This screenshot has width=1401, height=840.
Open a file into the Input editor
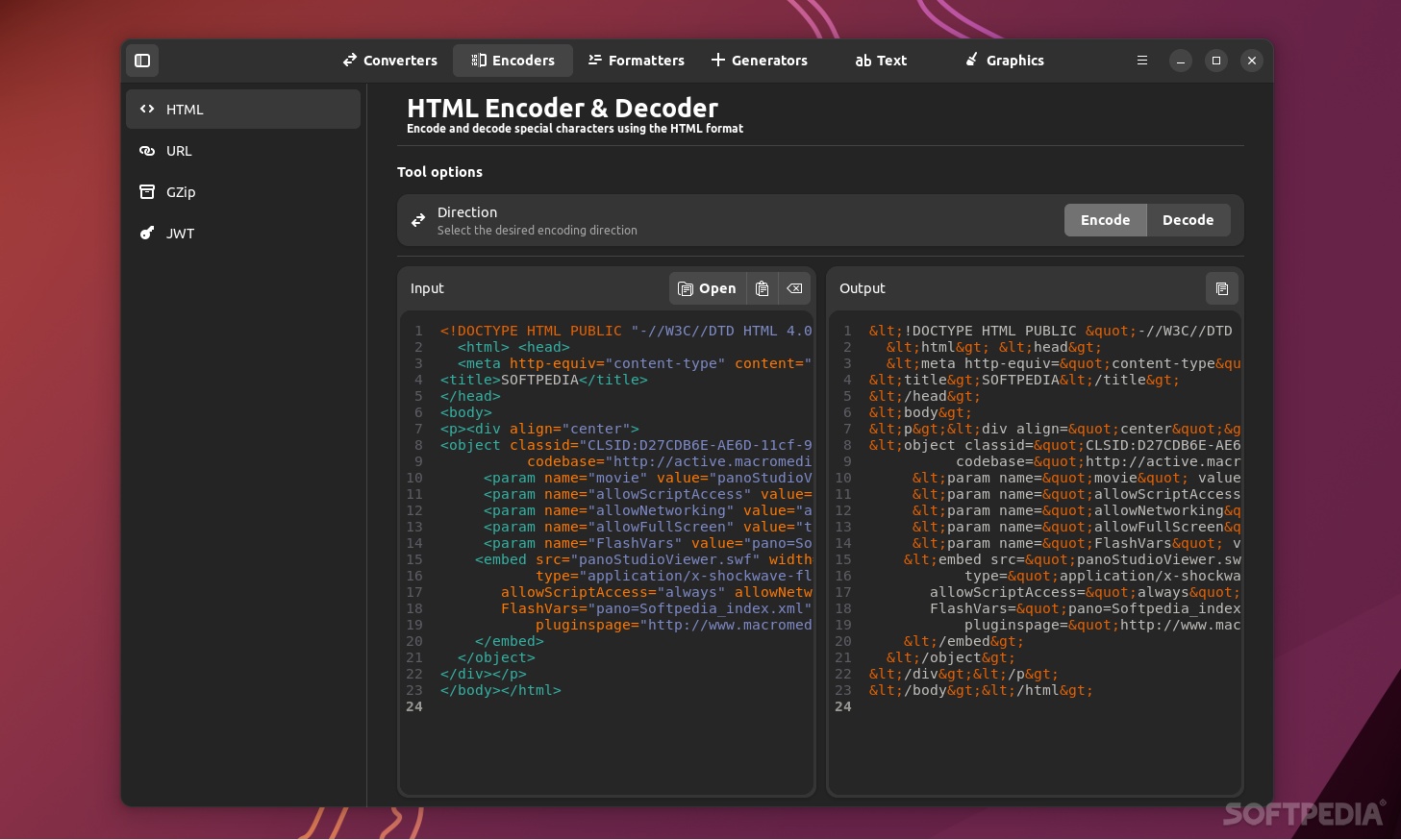pos(707,288)
